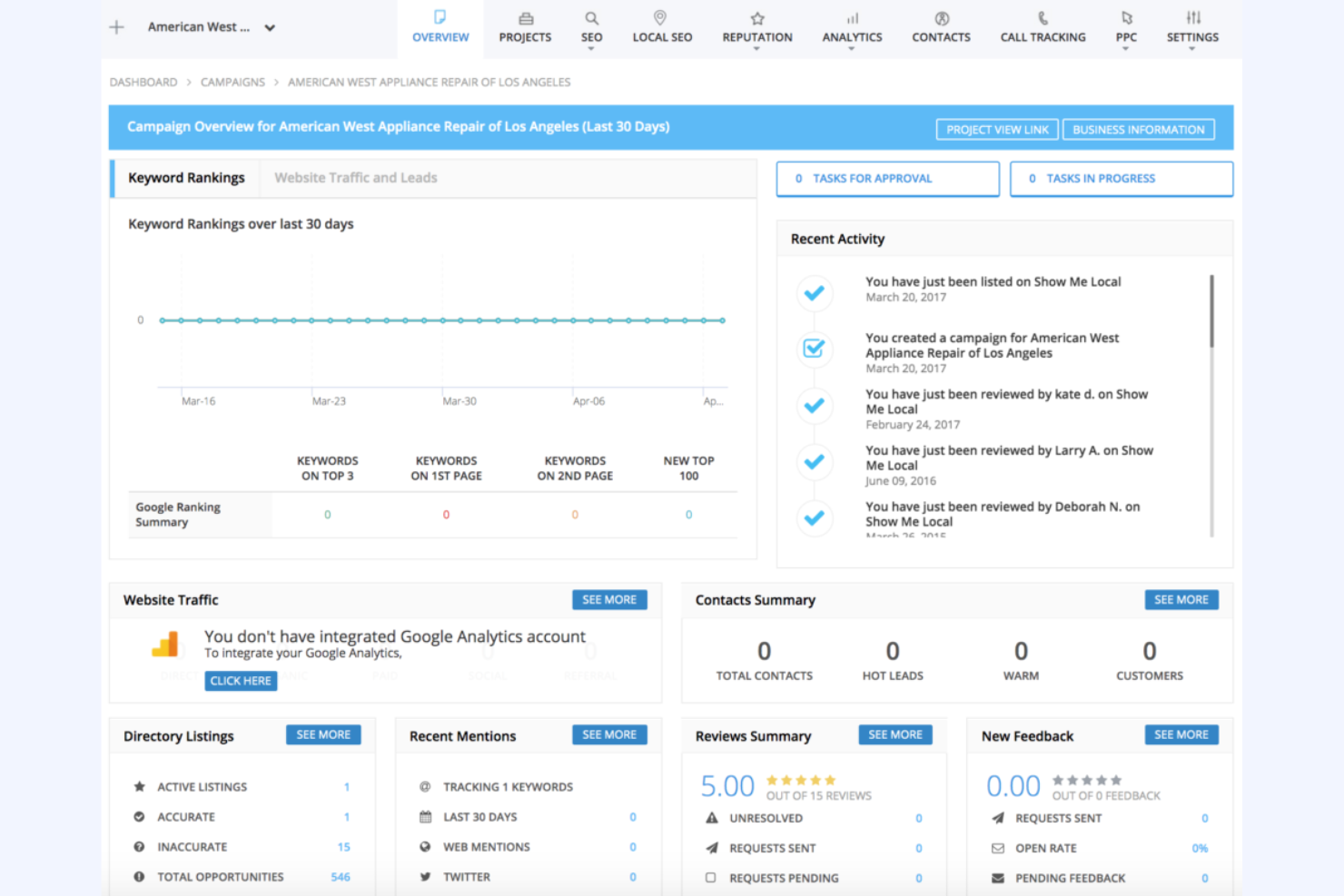Click Keywords On Top 3 value
Viewport: 1344px width, 896px height.
tap(328, 515)
